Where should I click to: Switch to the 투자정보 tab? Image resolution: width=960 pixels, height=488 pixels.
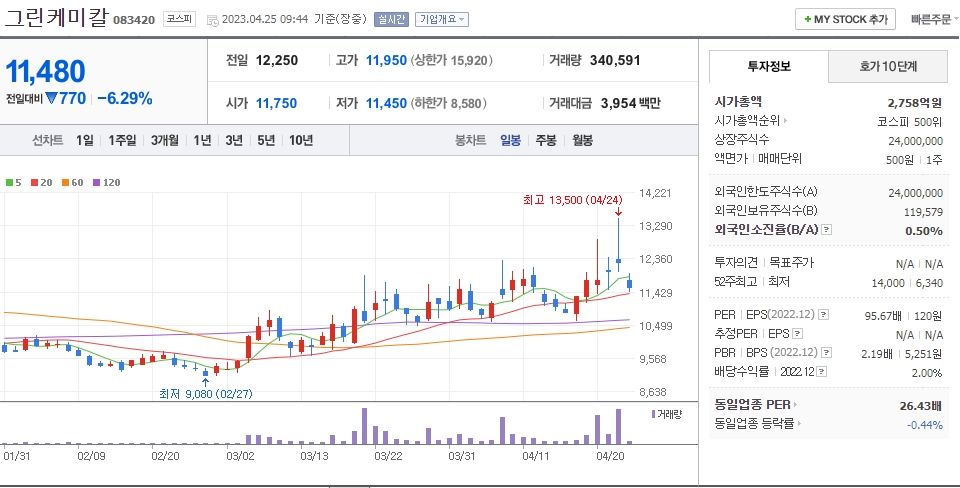(769, 66)
